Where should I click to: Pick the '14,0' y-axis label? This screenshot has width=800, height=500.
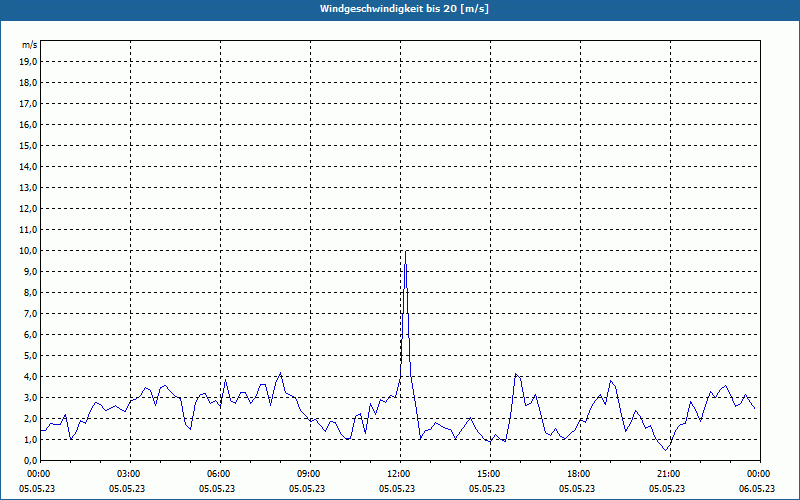28,166
